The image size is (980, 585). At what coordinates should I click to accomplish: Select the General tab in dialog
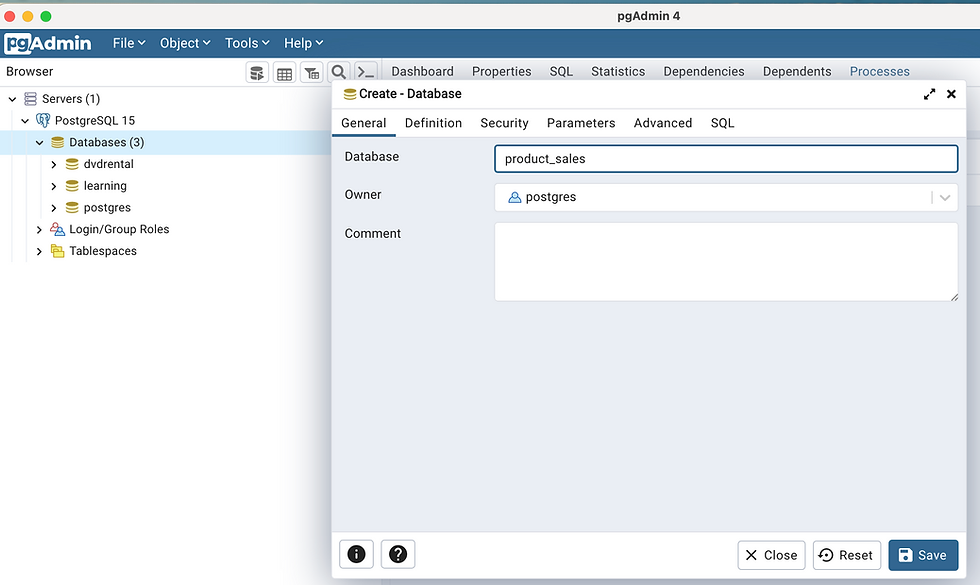[x=364, y=123]
